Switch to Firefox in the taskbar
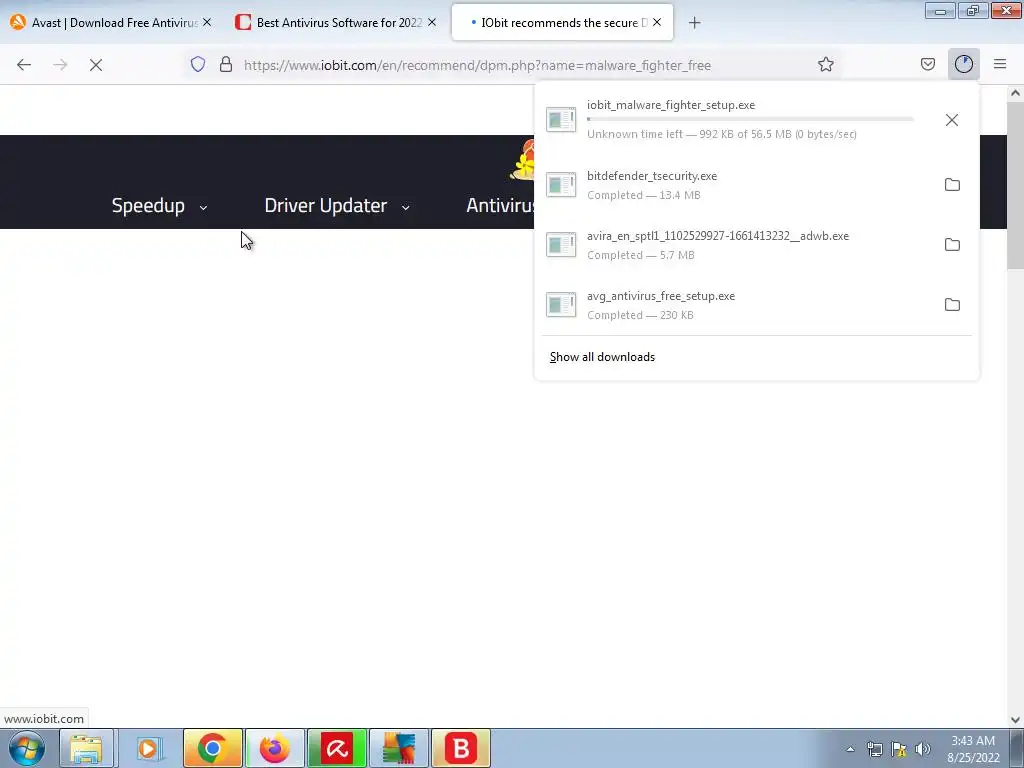The height and width of the screenshot is (768, 1024). click(x=275, y=748)
